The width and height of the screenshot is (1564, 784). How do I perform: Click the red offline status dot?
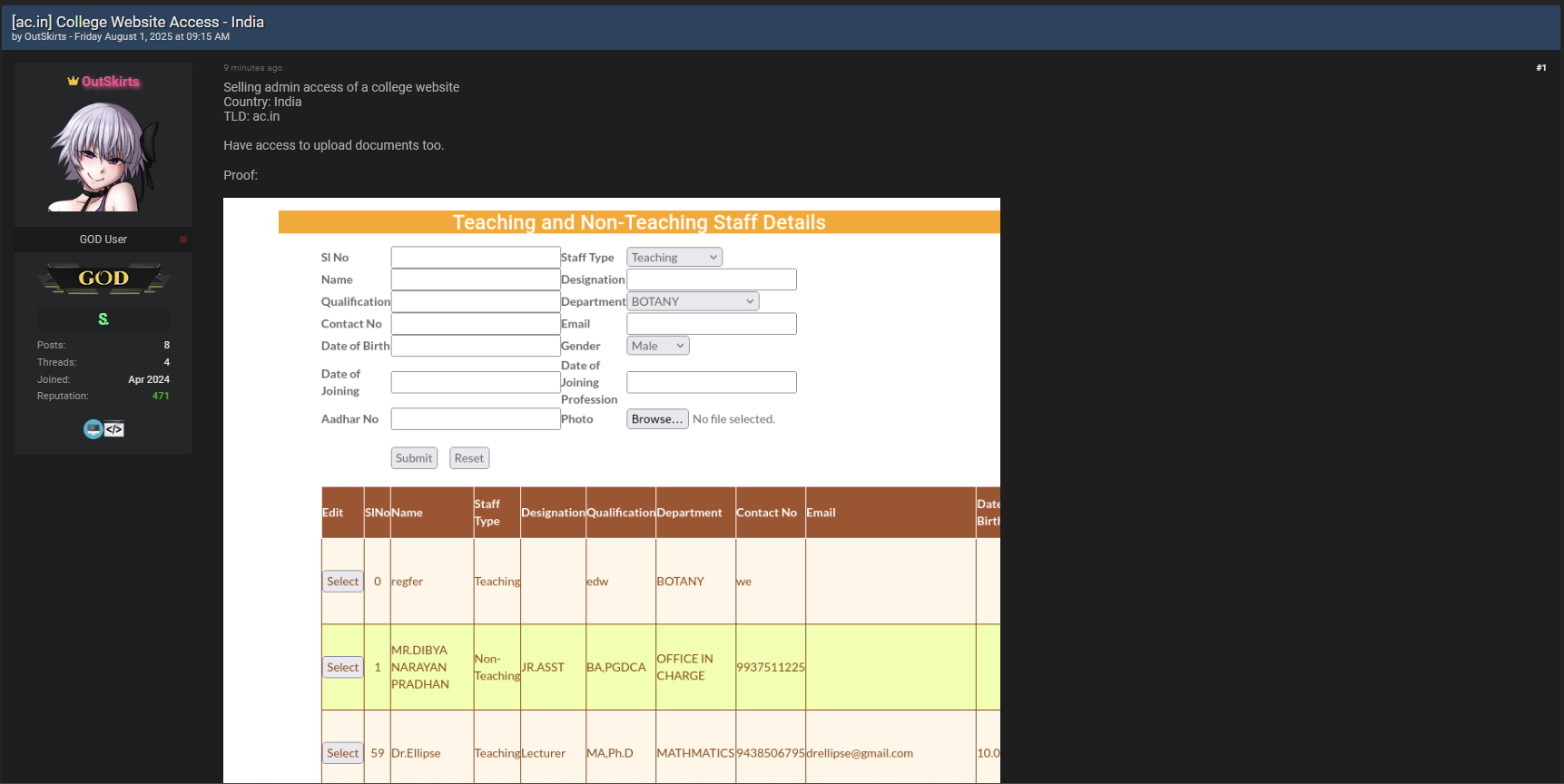(x=183, y=240)
